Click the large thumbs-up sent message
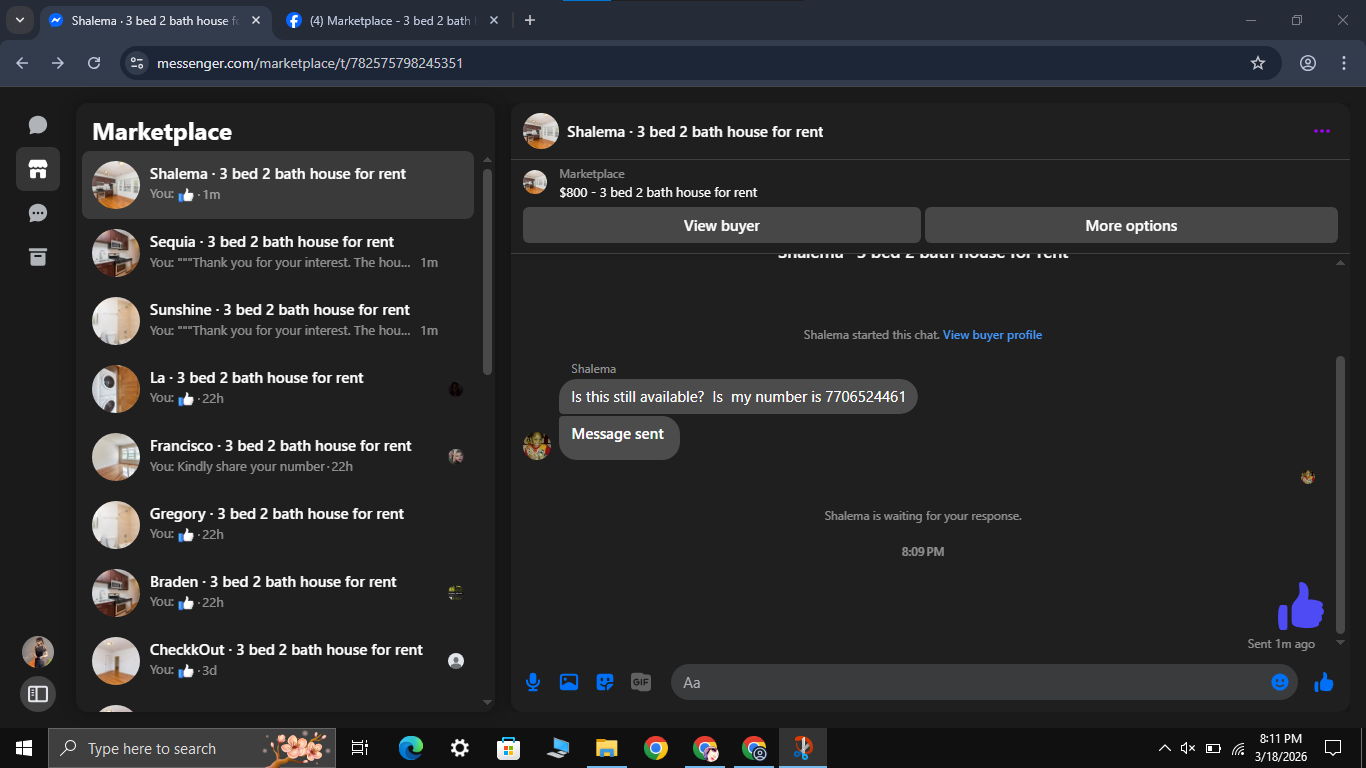Screen dimensions: 1366x768 point(1300,606)
